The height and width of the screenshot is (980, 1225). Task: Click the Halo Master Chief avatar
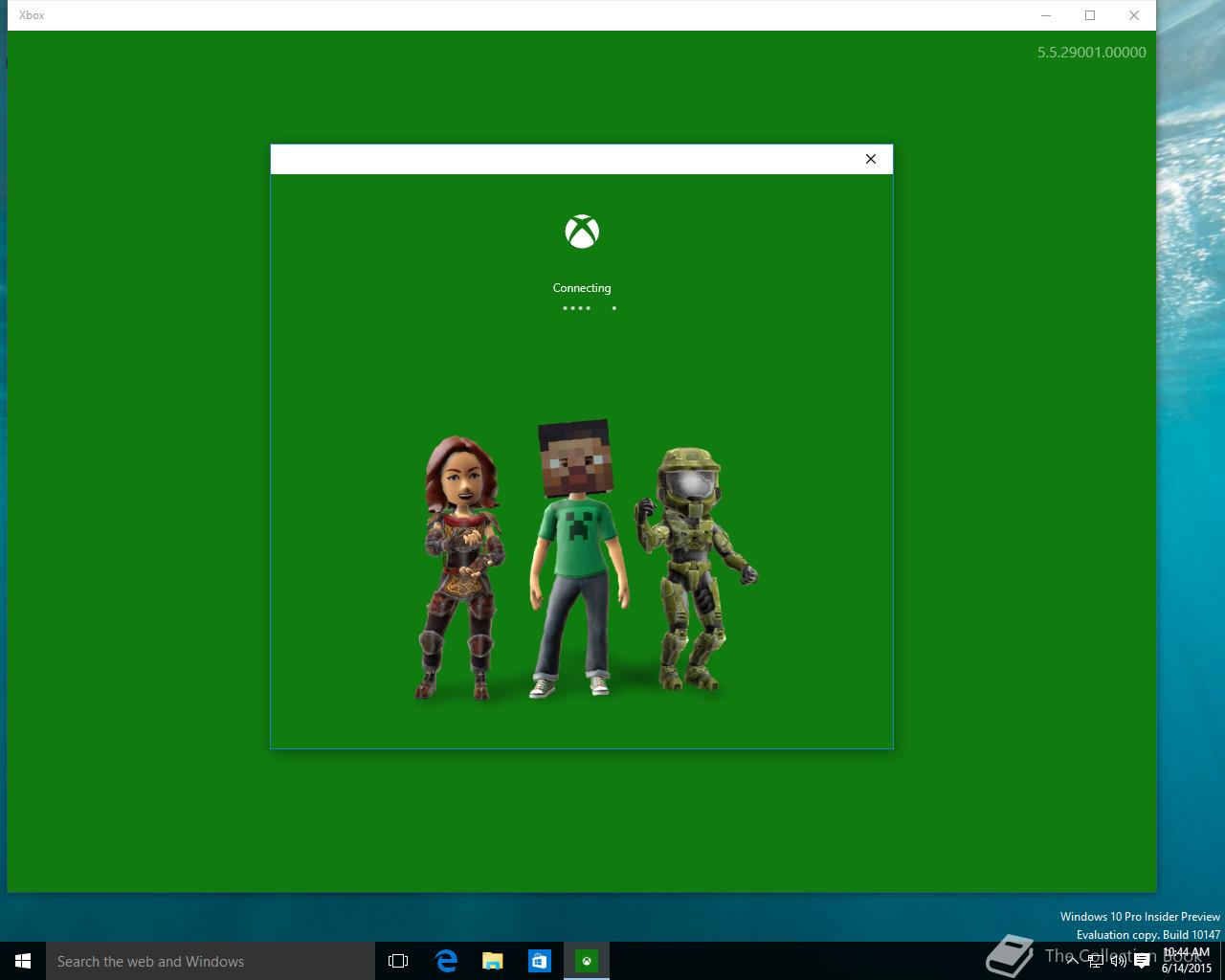[695, 568]
